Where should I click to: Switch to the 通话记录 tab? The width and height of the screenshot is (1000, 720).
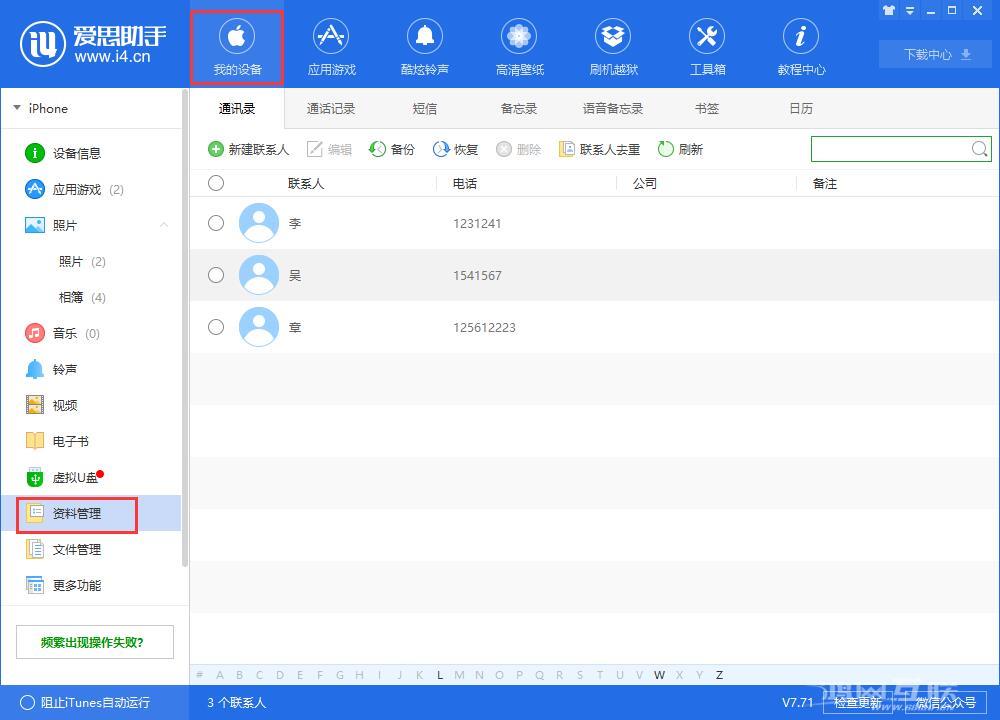click(x=330, y=108)
